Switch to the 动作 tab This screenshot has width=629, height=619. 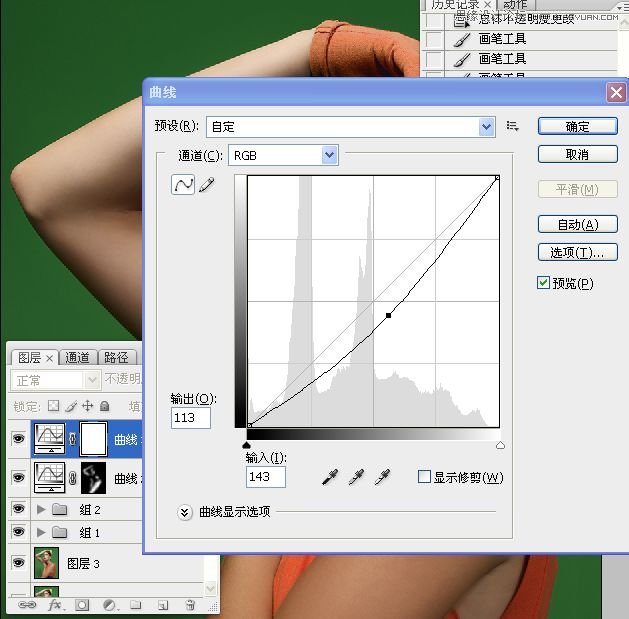[x=515, y=4]
